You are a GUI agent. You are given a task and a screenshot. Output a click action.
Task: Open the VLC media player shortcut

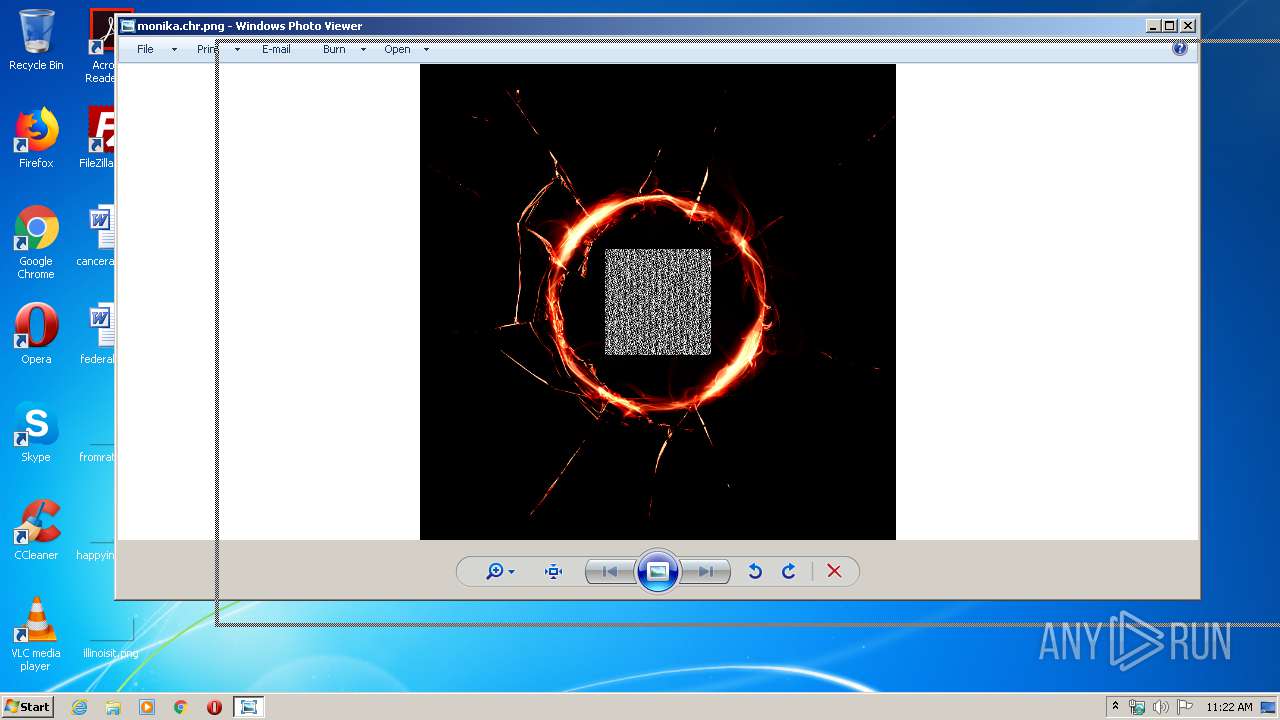(x=36, y=634)
